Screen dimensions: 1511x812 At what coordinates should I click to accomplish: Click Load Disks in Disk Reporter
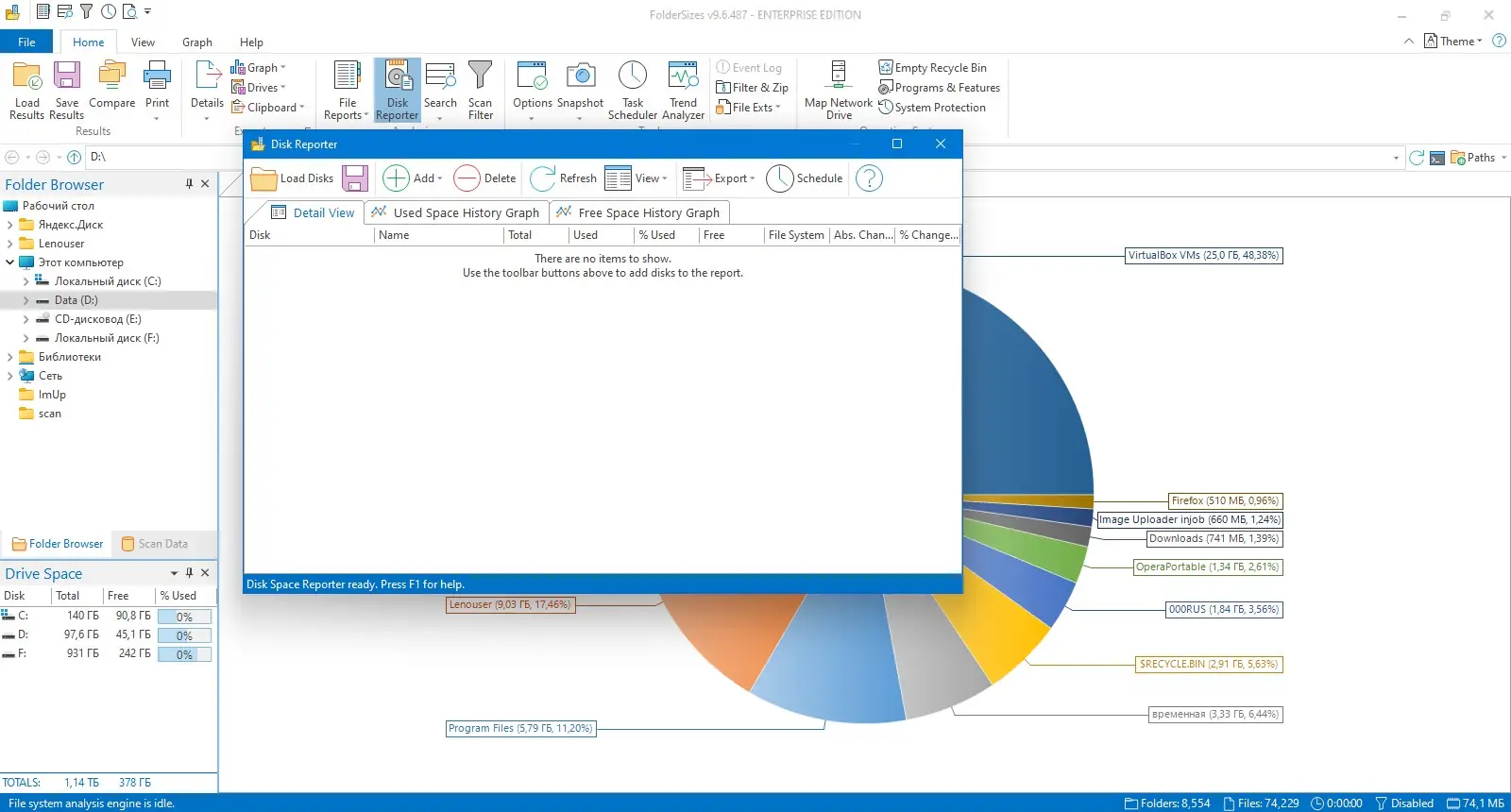[x=292, y=178]
